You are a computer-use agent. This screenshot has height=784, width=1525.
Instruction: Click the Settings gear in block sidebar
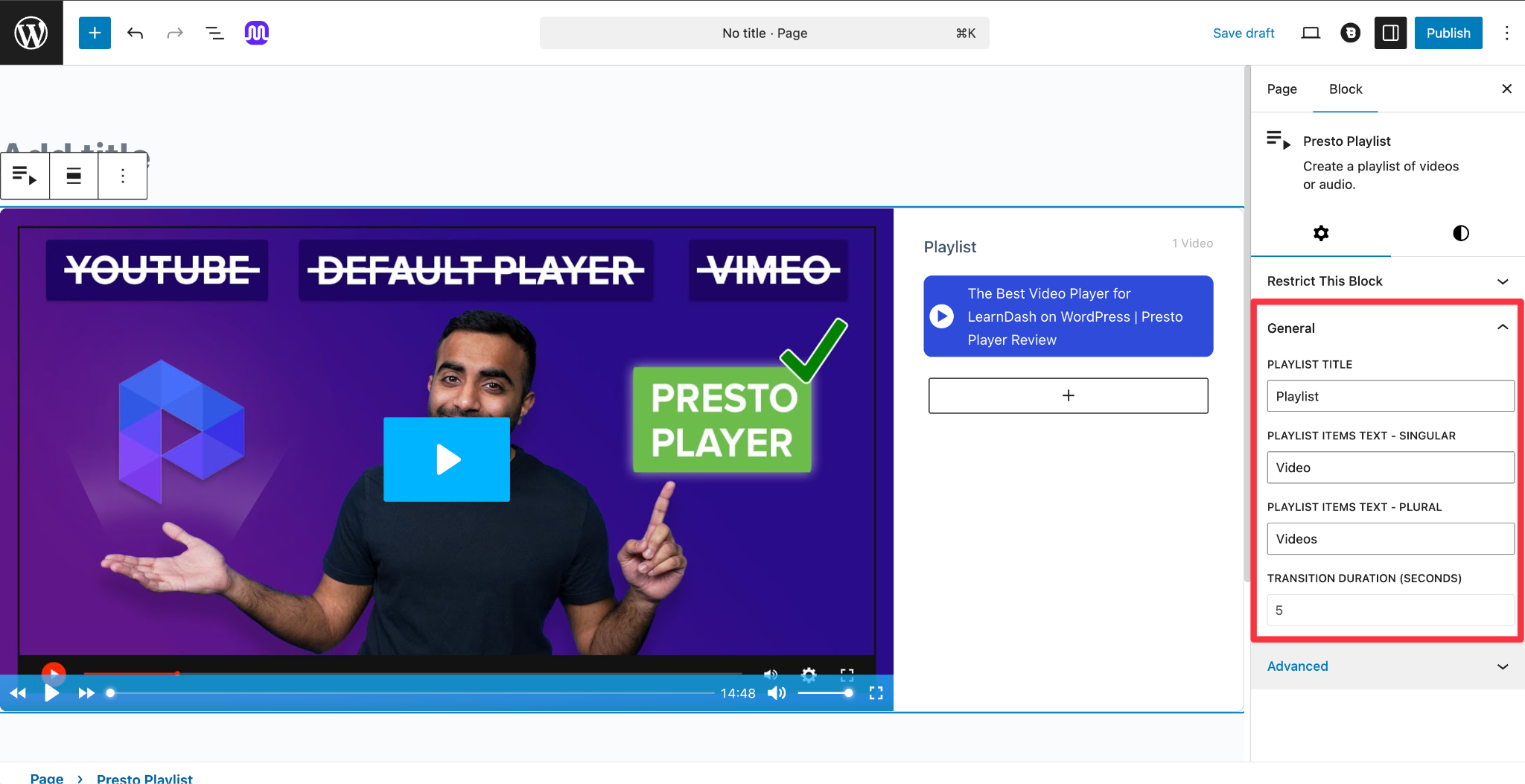pyautogui.click(x=1321, y=233)
